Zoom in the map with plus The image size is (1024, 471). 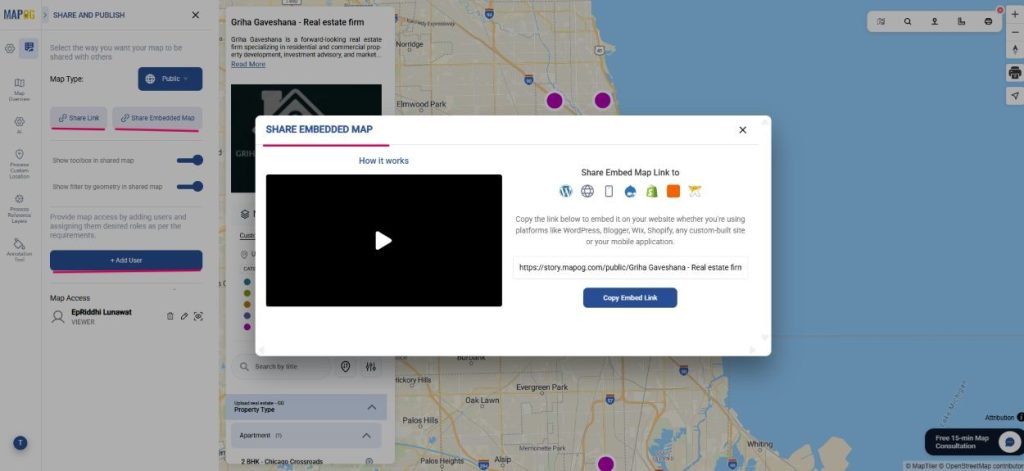tap(1015, 14)
